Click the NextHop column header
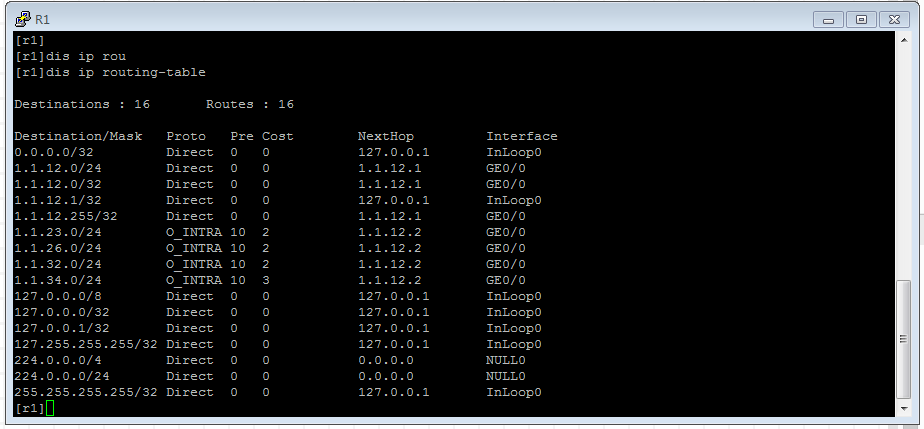 [x=386, y=136]
